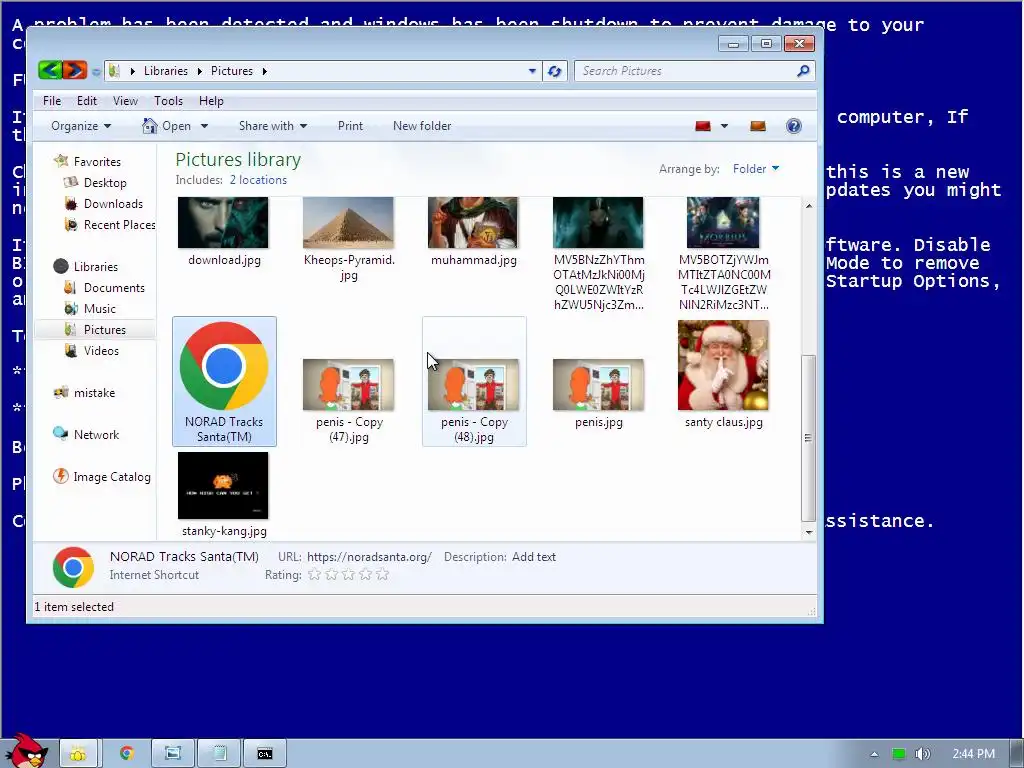Screen dimensions: 1024x768
Task: Refresh the Pictures folder view
Action: pos(554,71)
